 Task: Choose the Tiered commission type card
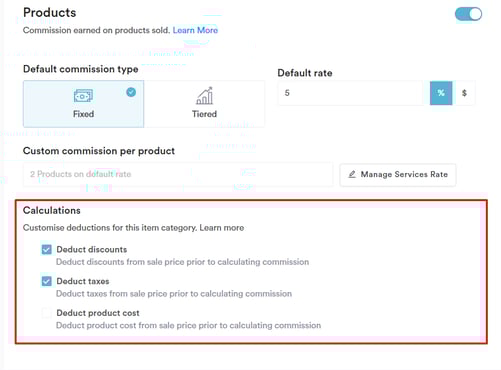tap(204, 104)
